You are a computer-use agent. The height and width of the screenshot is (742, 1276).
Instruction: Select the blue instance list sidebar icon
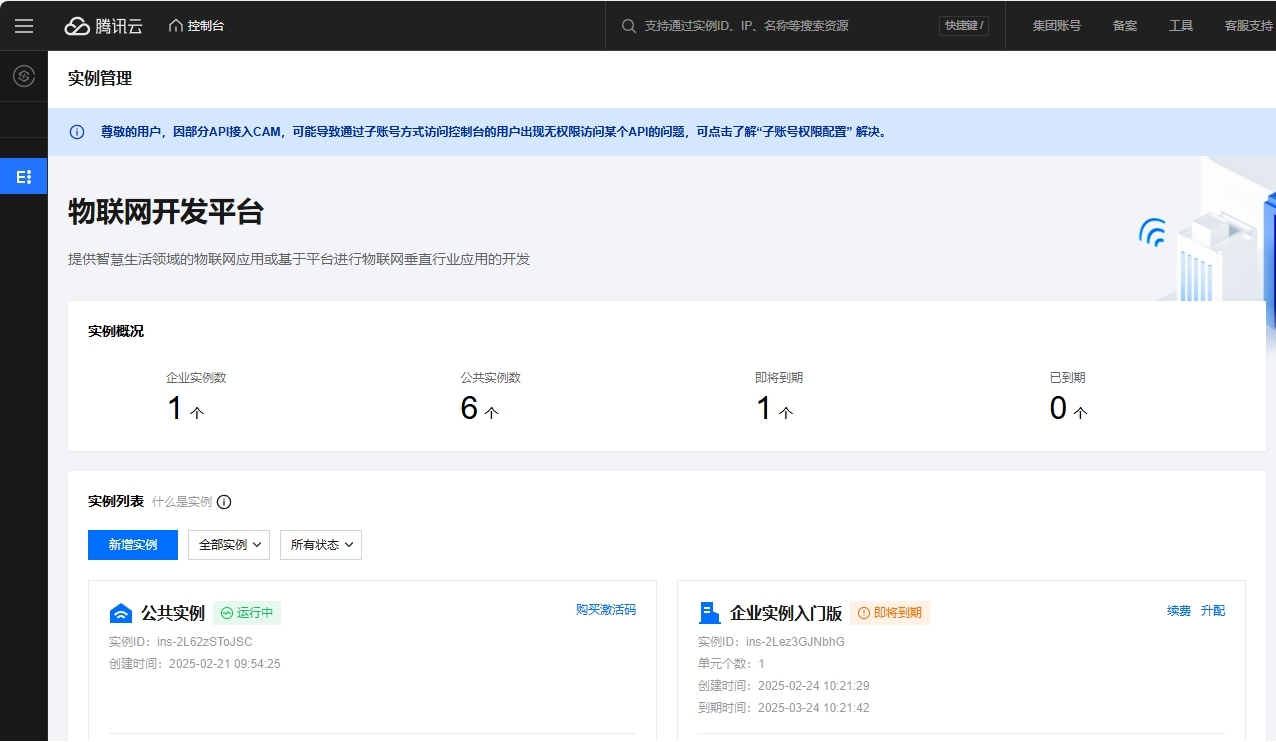24,177
